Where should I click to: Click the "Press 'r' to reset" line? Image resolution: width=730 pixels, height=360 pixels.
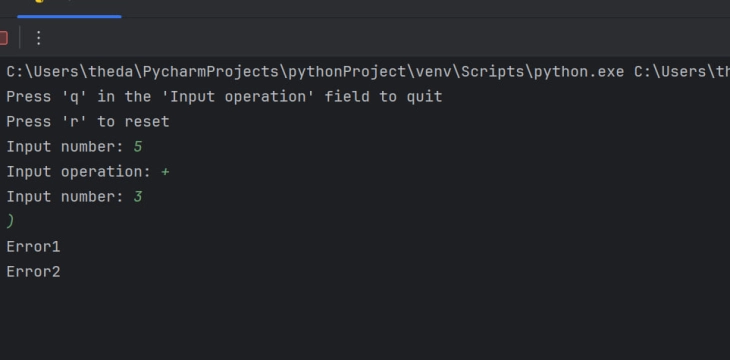point(88,122)
